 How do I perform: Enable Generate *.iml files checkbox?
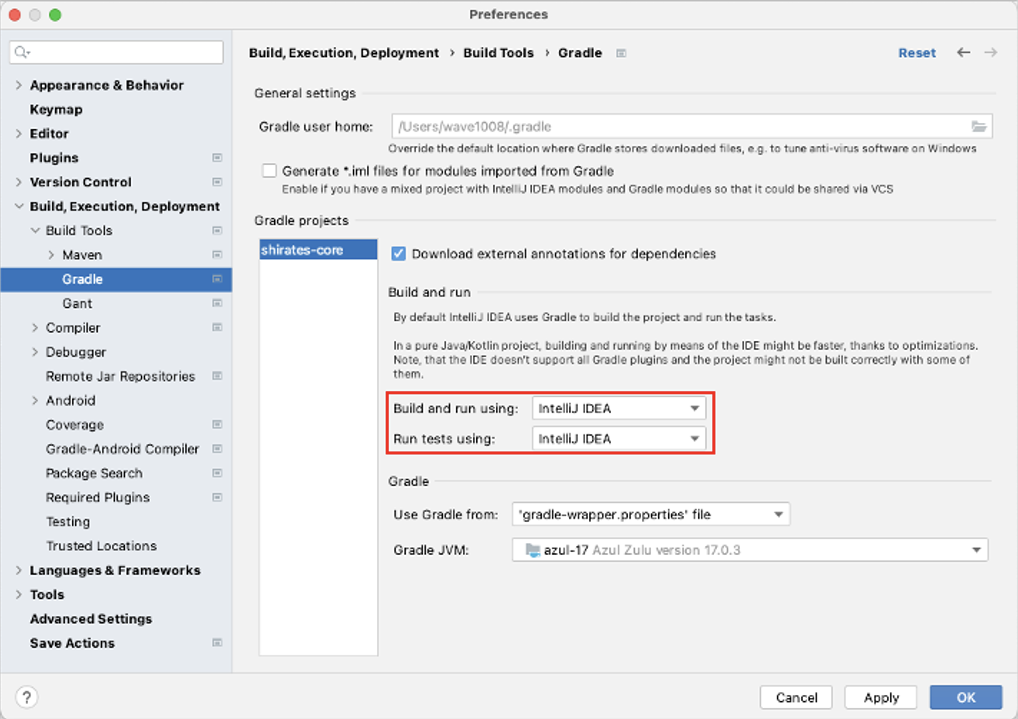pos(269,171)
